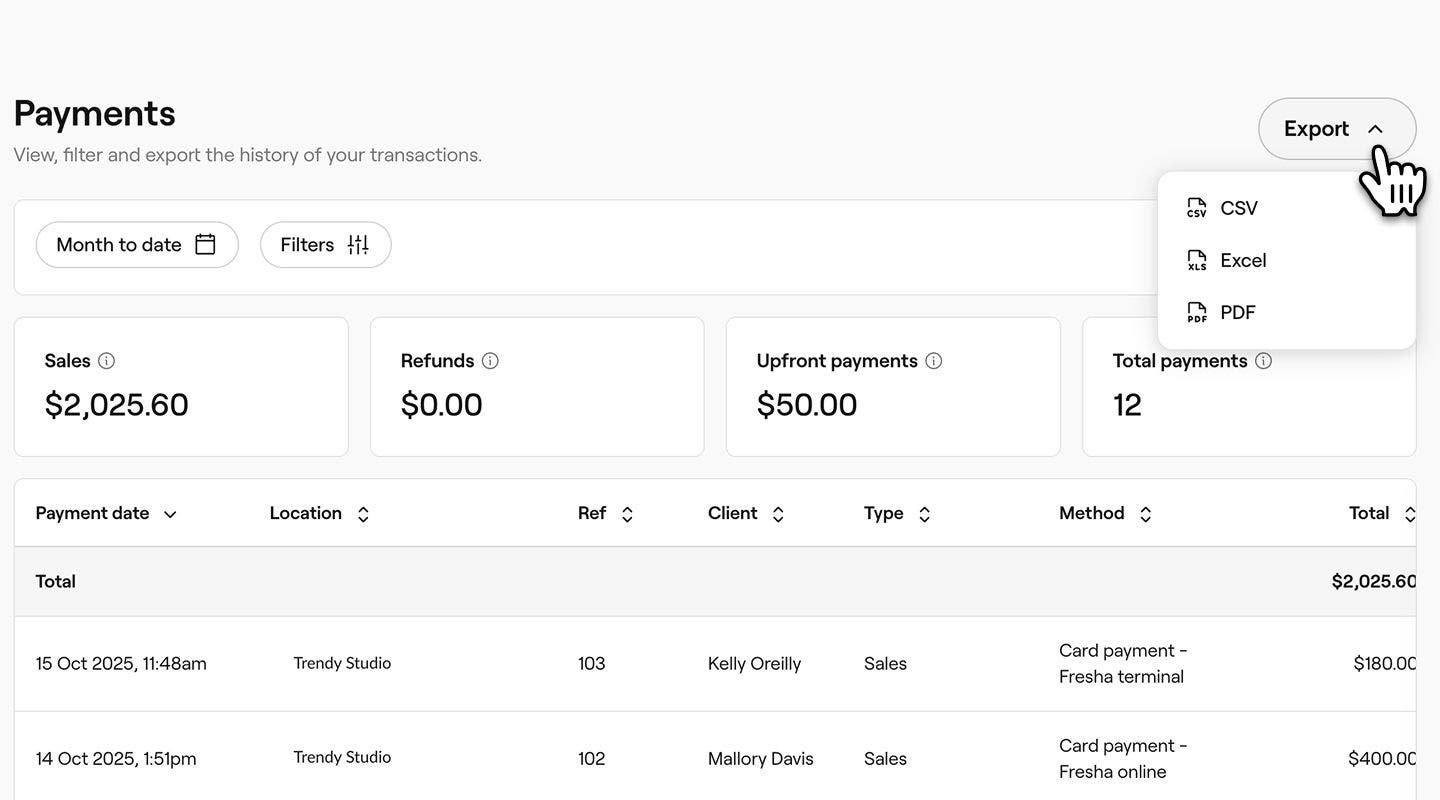Collapse the Export dropdown
The width and height of the screenshot is (1440, 800).
(1336, 129)
